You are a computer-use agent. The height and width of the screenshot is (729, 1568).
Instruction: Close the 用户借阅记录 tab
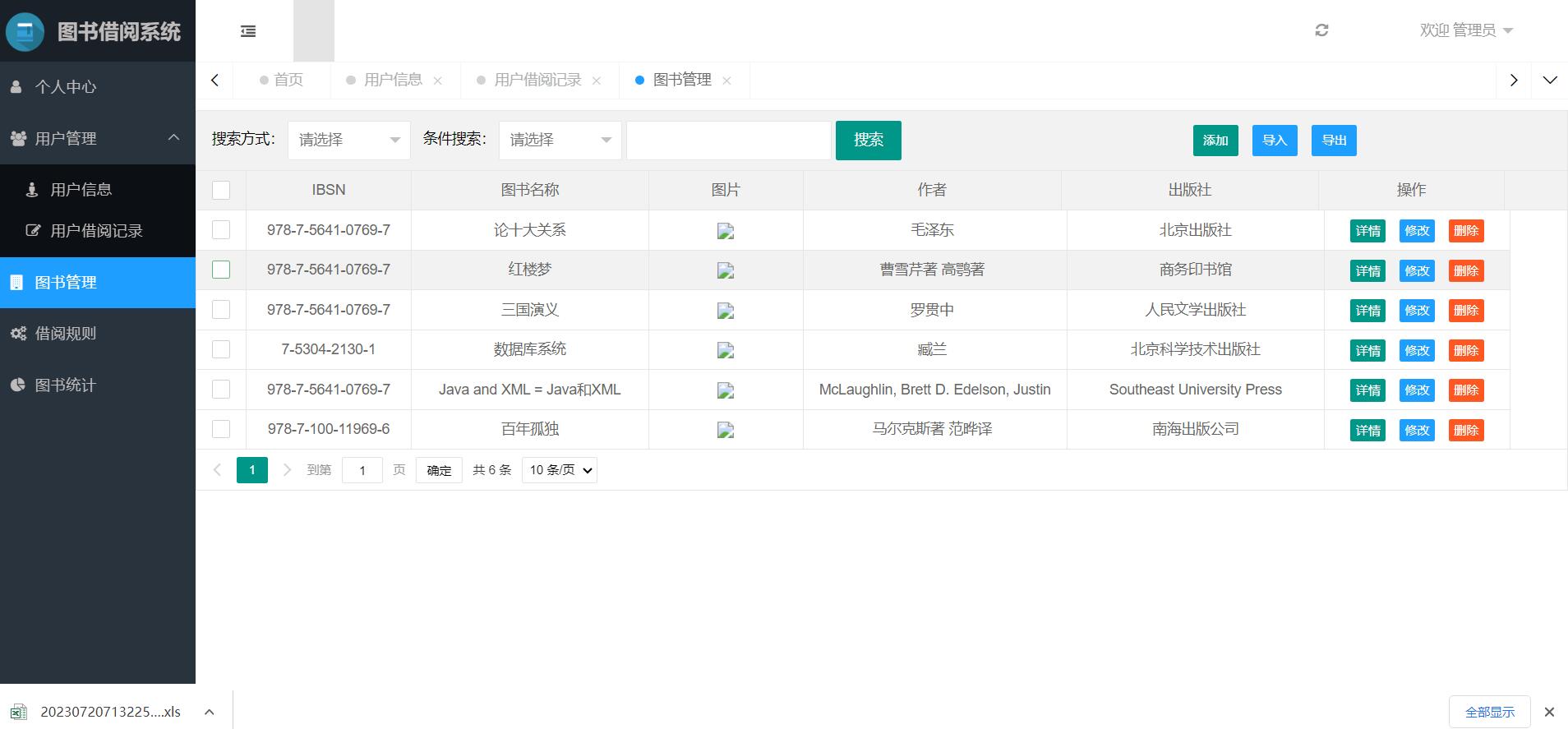597,81
